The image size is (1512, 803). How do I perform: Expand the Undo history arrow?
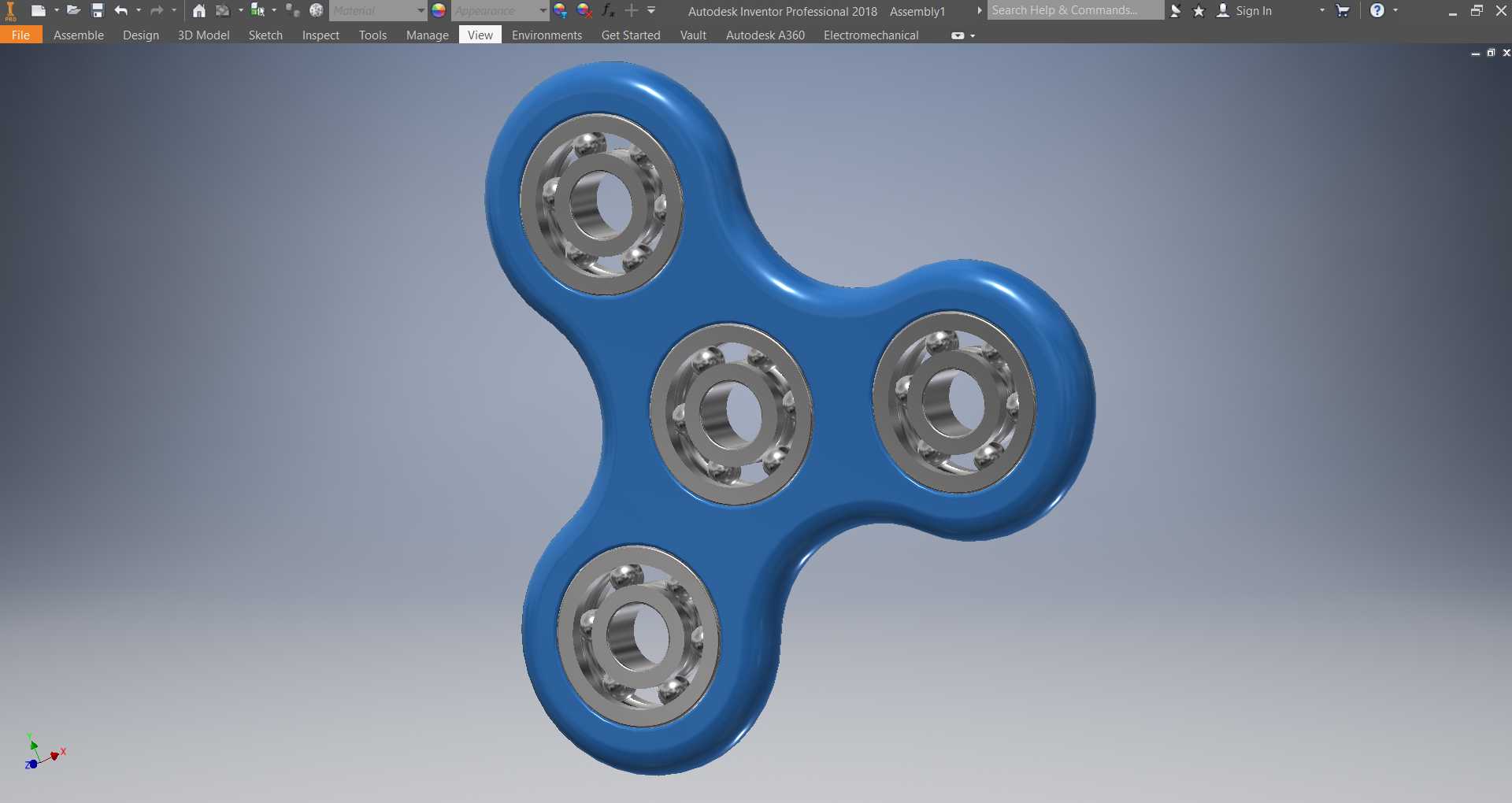point(139,10)
